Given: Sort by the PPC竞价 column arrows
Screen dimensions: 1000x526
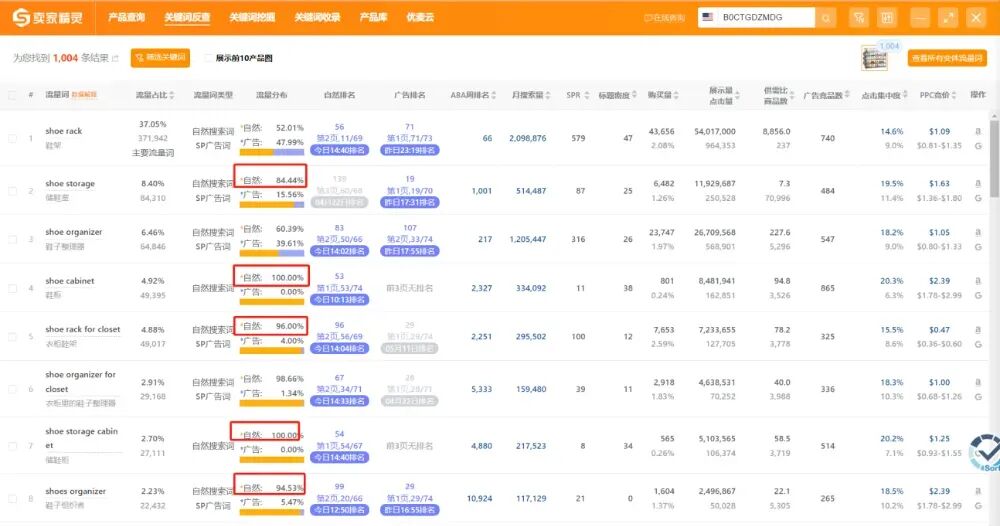Looking at the screenshot, I should (x=954, y=95).
